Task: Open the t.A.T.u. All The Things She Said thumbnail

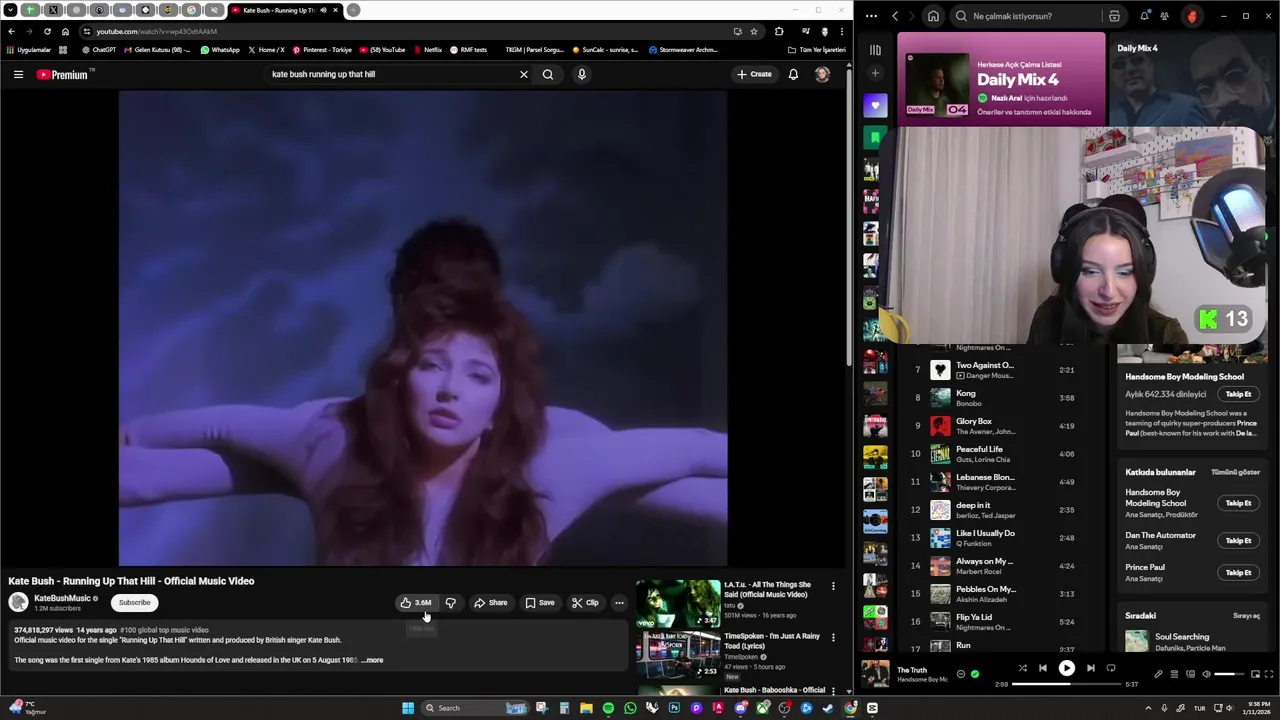Action: [678, 603]
